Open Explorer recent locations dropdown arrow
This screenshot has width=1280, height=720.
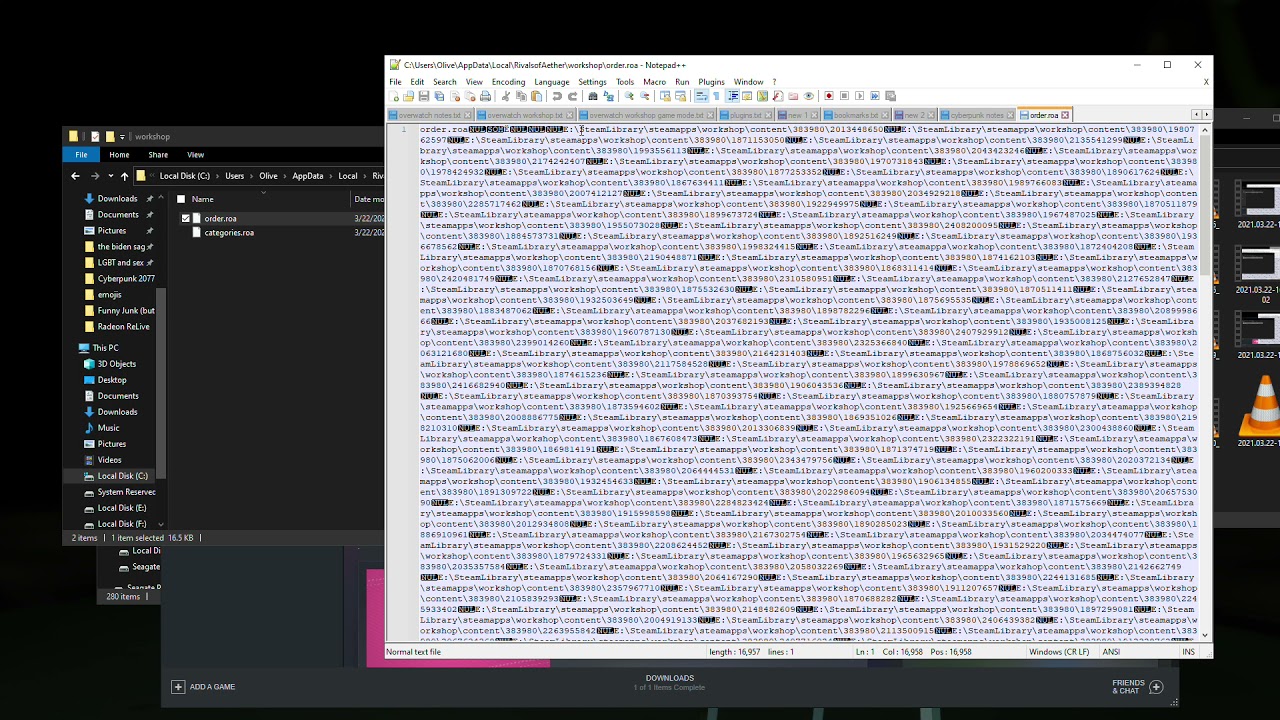tap(109, 176)
